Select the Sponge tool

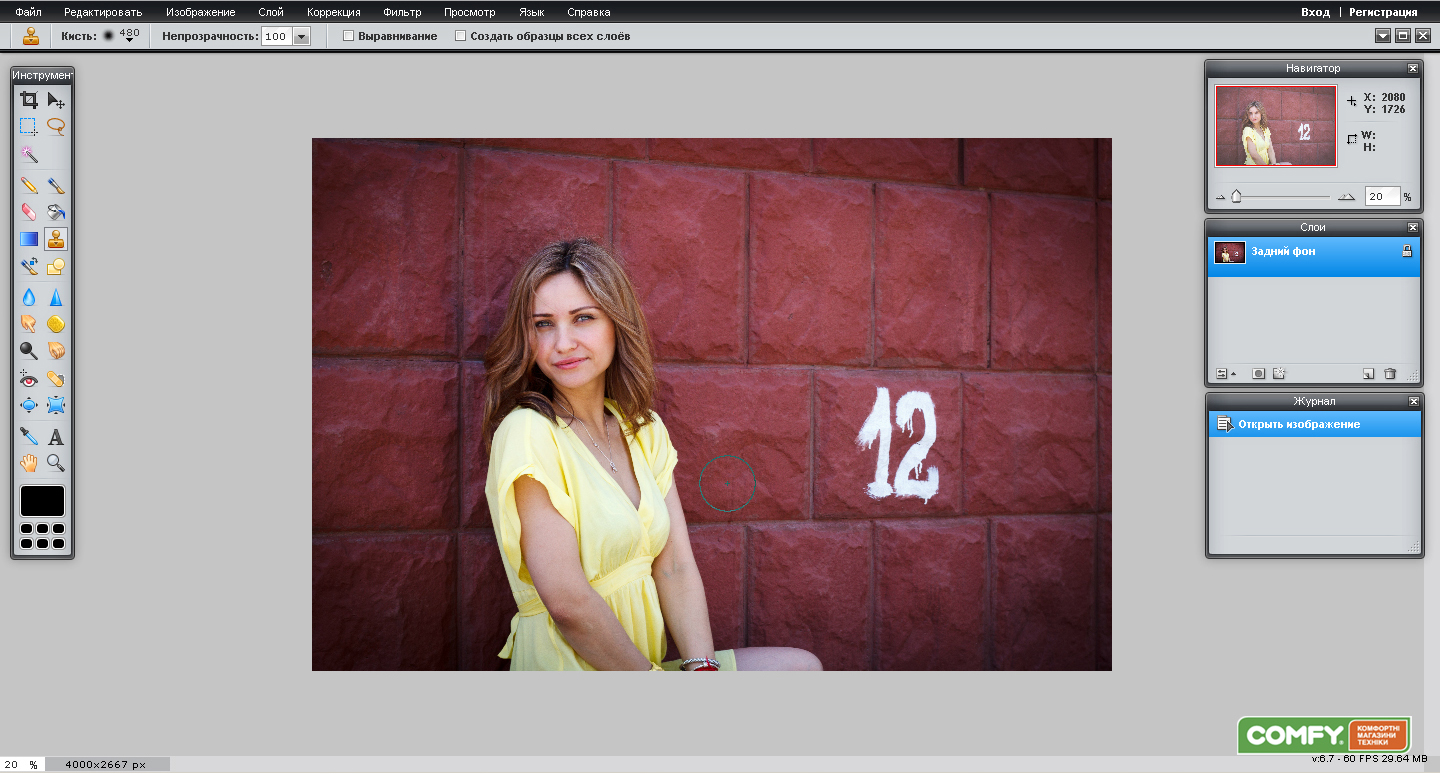point(56,324)
